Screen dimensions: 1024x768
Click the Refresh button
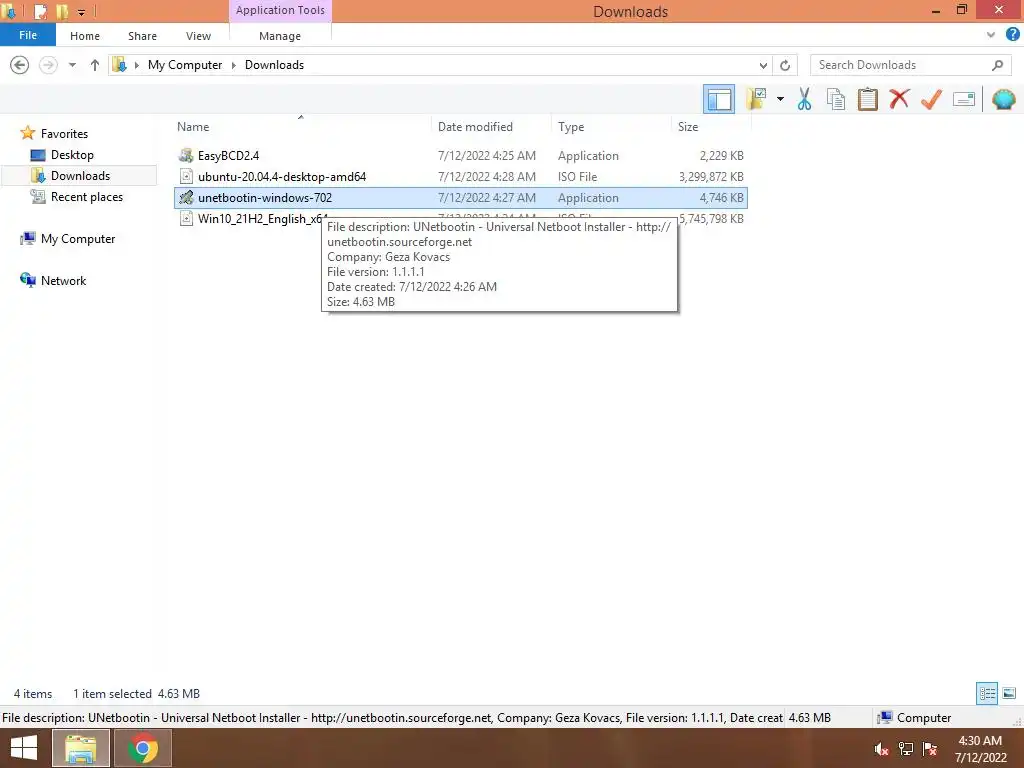coord(785,65)
